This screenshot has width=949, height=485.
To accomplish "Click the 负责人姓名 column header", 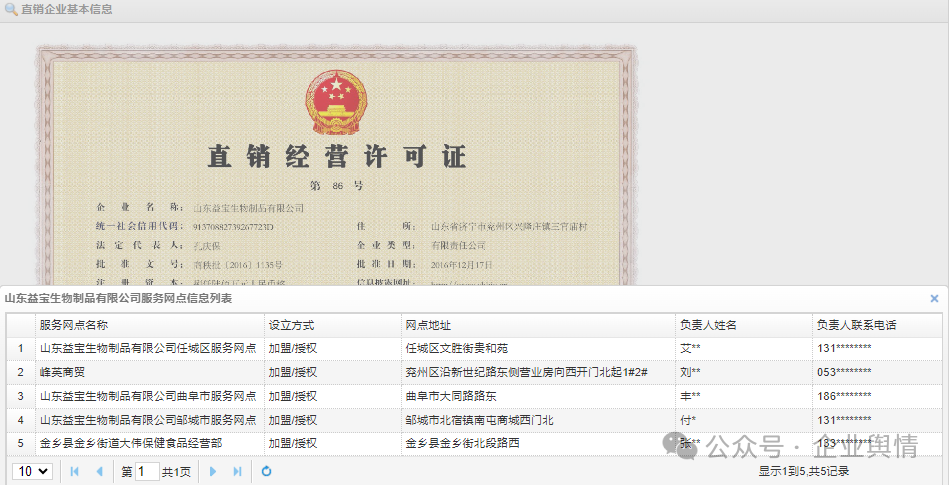I will coord(743,325).
